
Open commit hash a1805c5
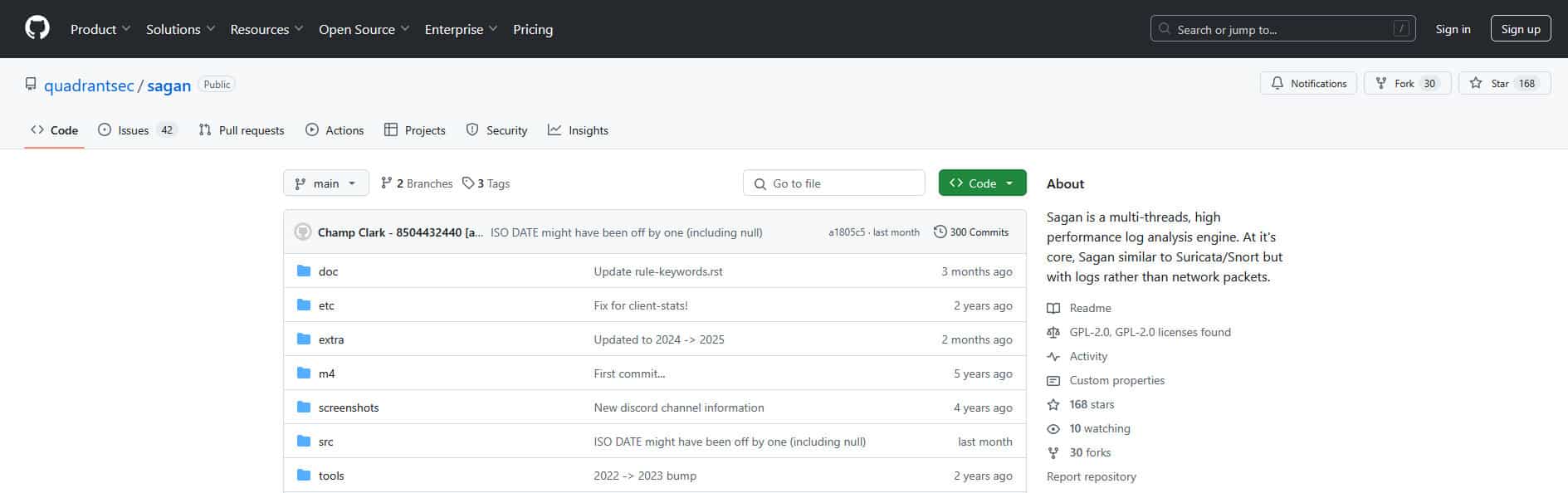click(847, 232)
